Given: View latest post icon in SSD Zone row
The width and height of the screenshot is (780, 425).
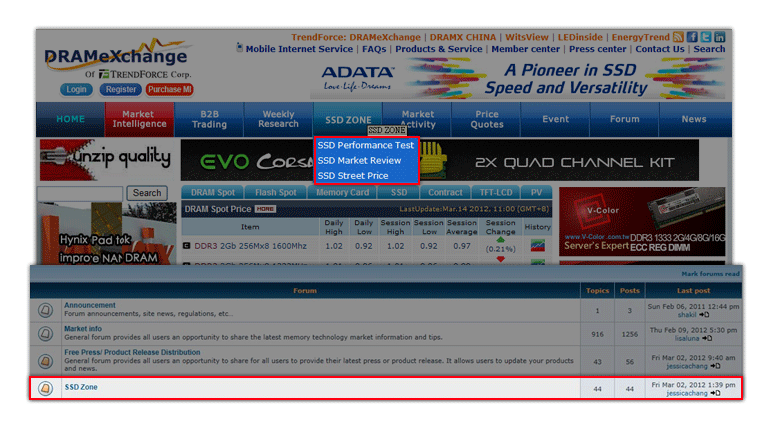Looking at the screenshot, I should (x=715, y=393).
